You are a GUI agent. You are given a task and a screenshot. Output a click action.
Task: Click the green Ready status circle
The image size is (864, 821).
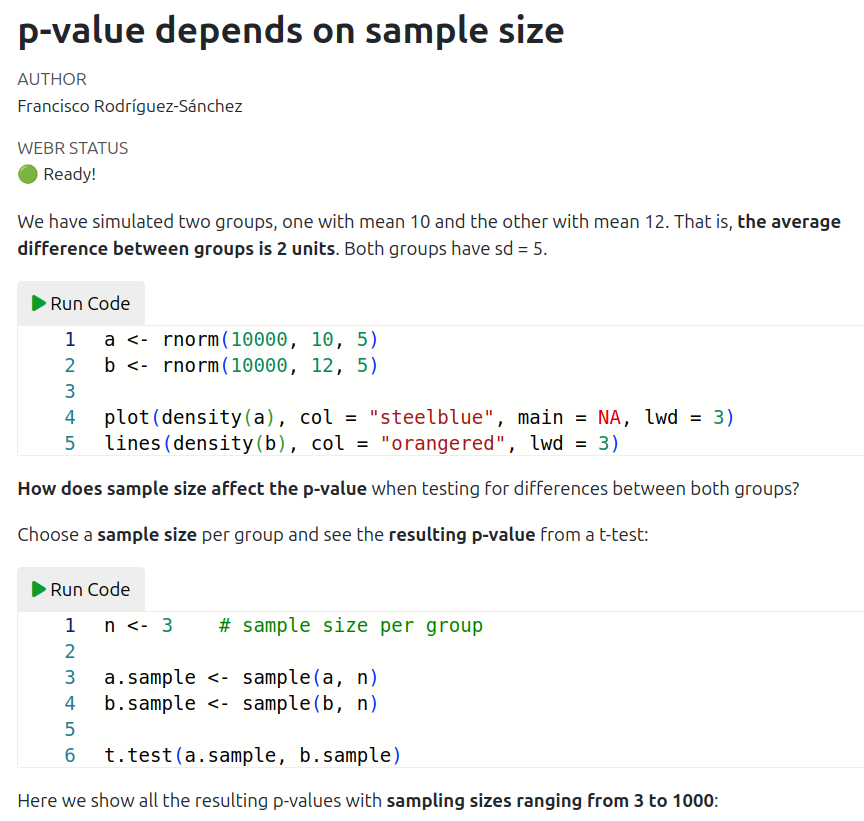(27, 174)
